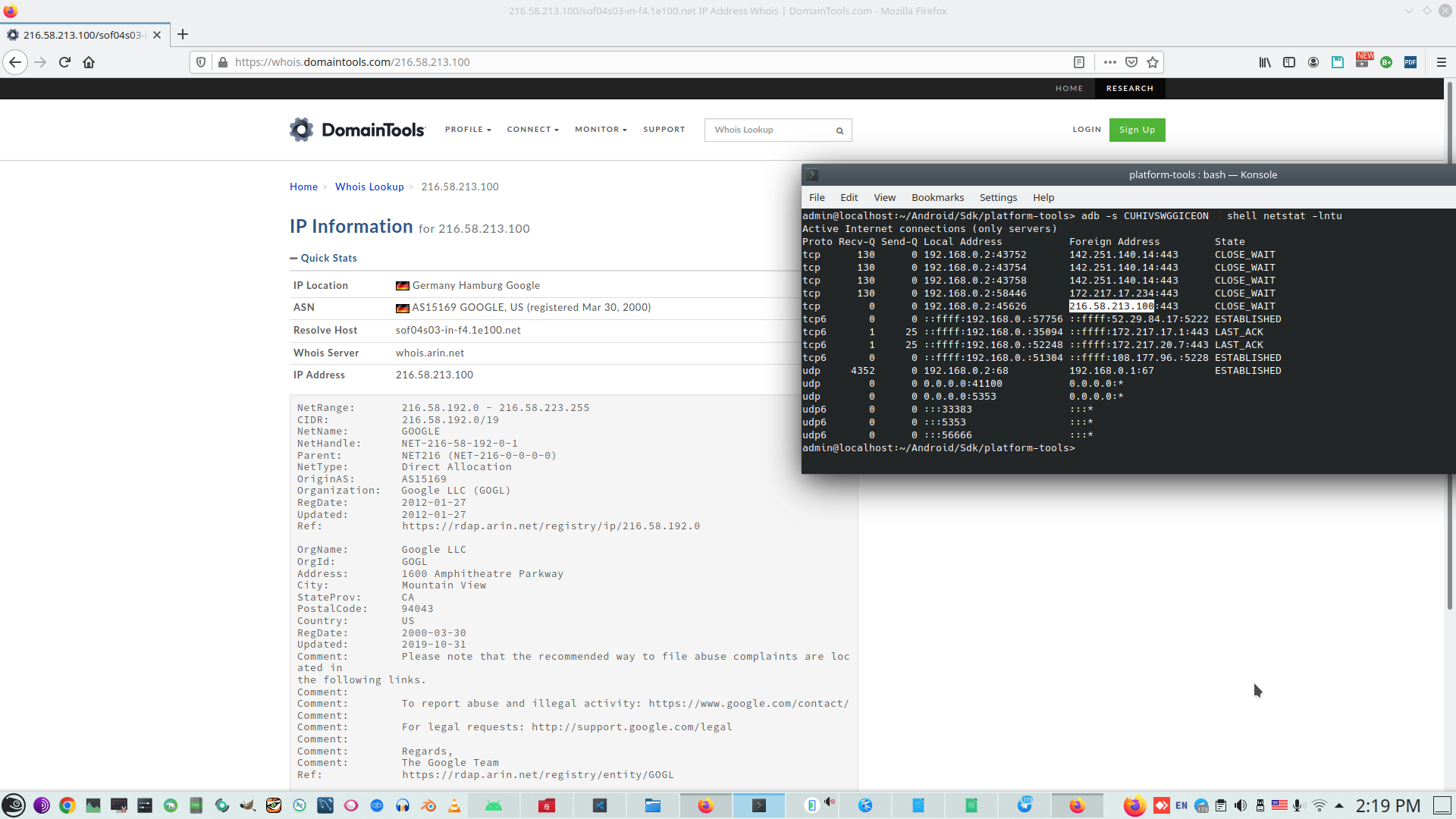
Task: Expand the PROFILE dropdown menu
Action: coord(468,130)
